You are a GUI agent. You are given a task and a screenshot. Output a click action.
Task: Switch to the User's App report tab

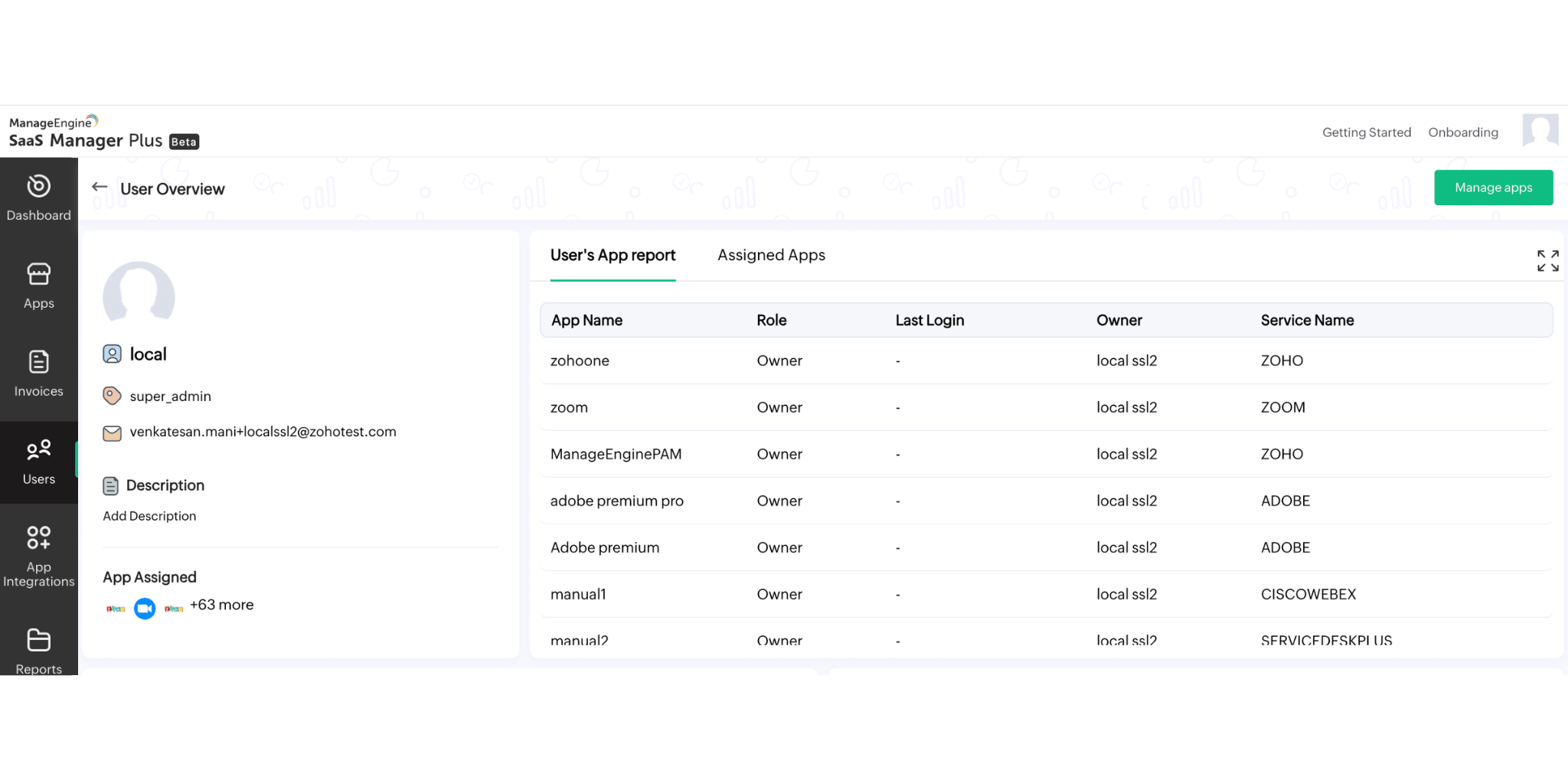click(x=612, y=256)
